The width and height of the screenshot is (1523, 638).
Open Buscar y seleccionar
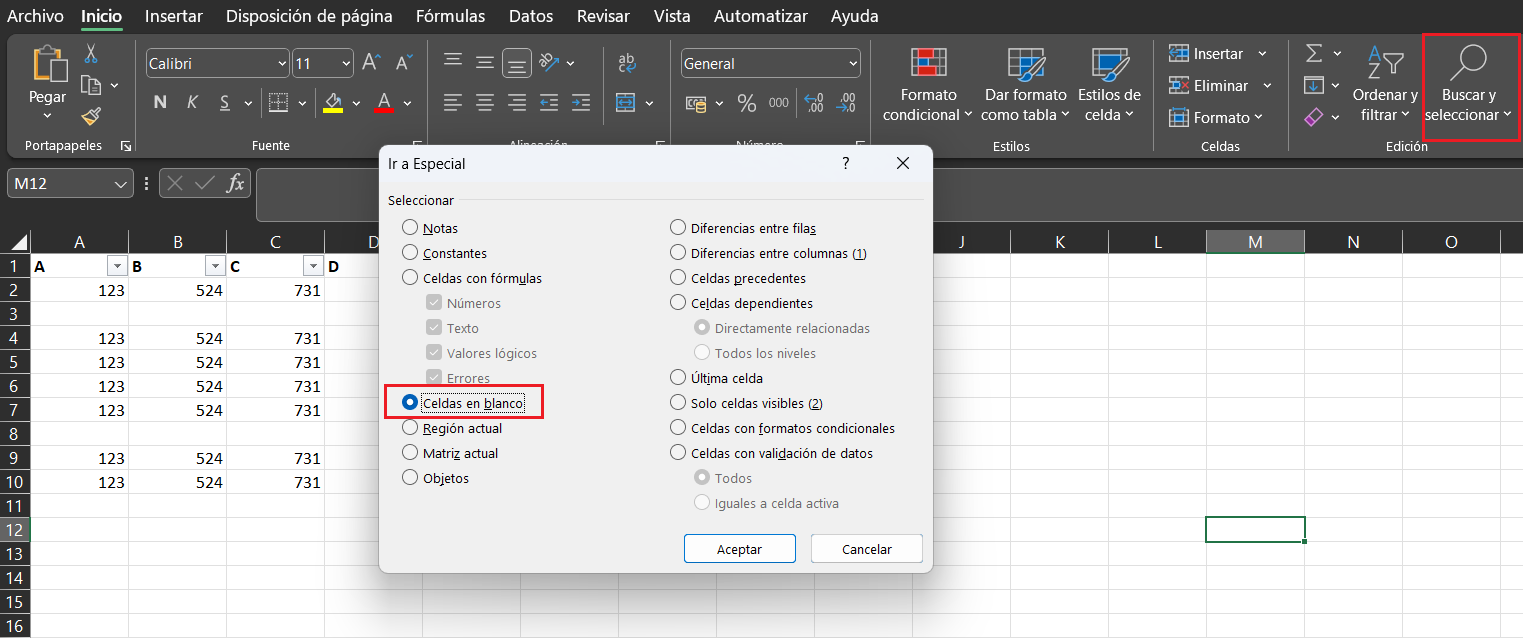click(x=1470, y=85)
